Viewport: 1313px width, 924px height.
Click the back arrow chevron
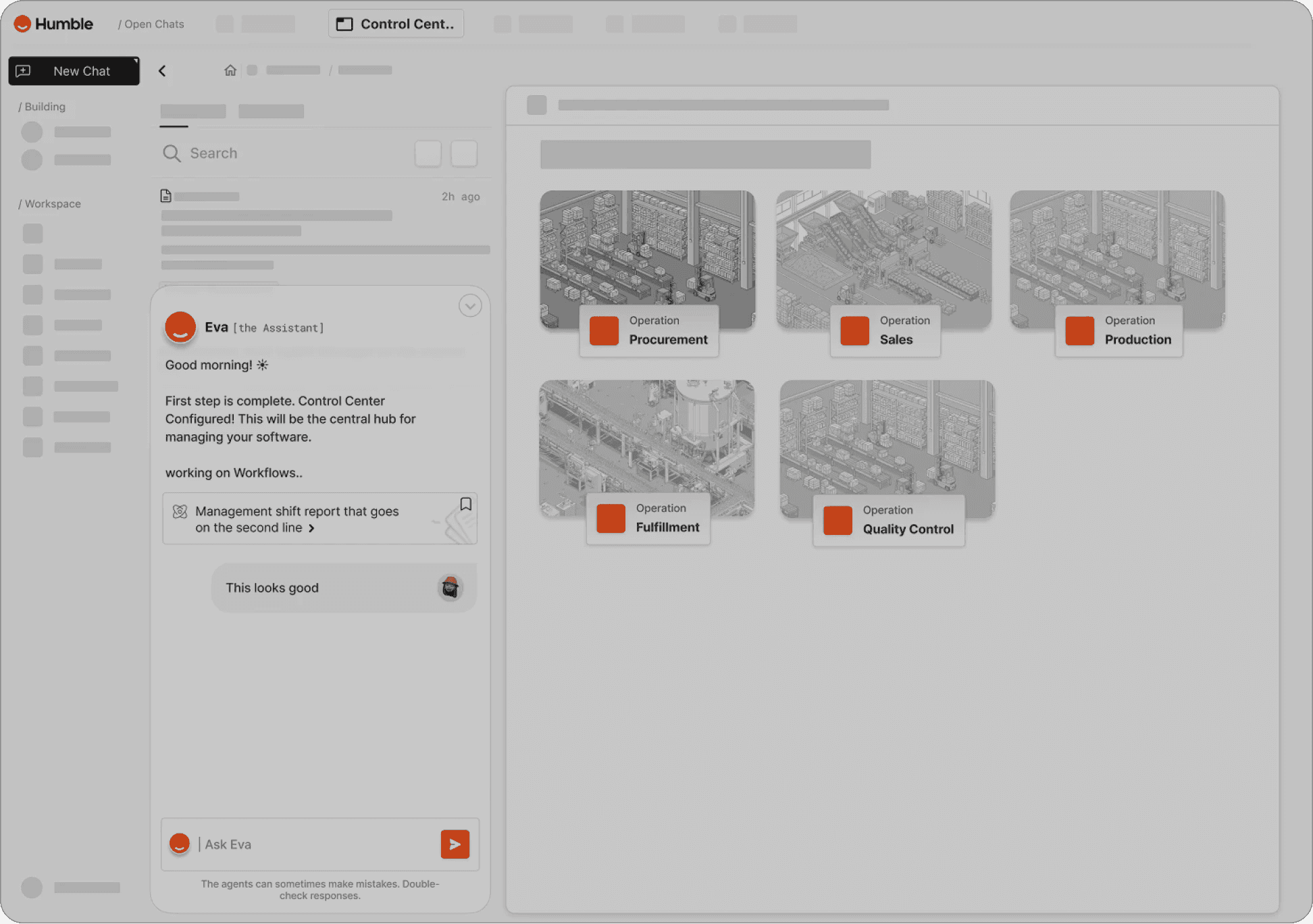click(162, 71)
